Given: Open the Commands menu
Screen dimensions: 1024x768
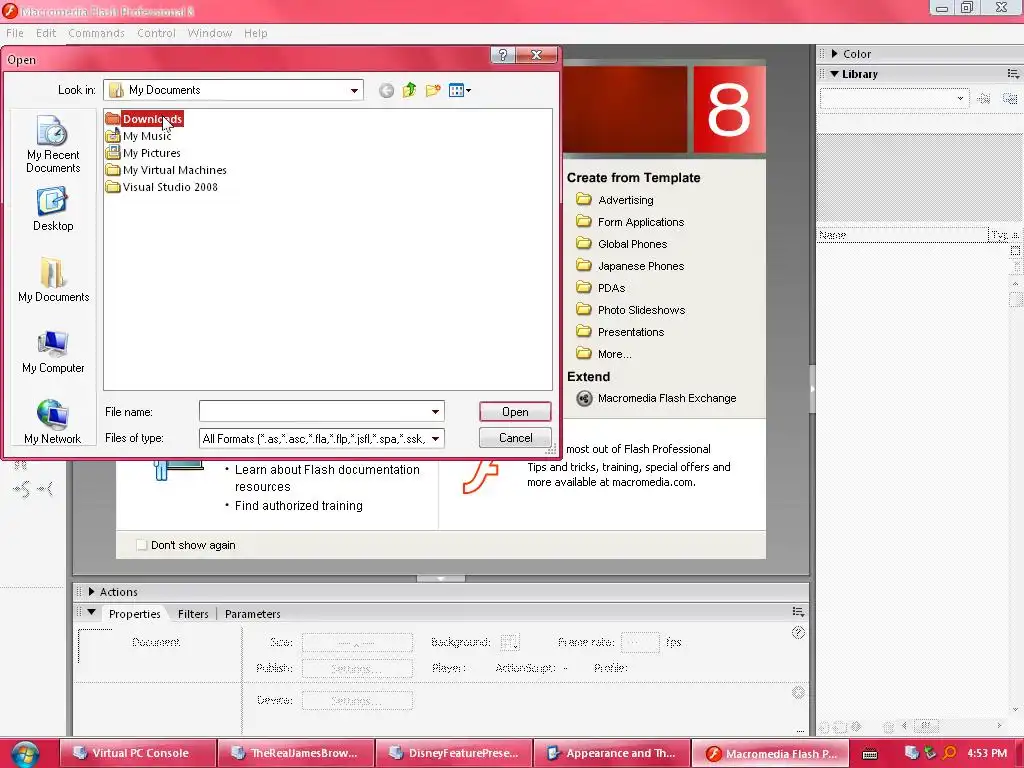Looking at the screenshot, I should click(x=96, y=33).
